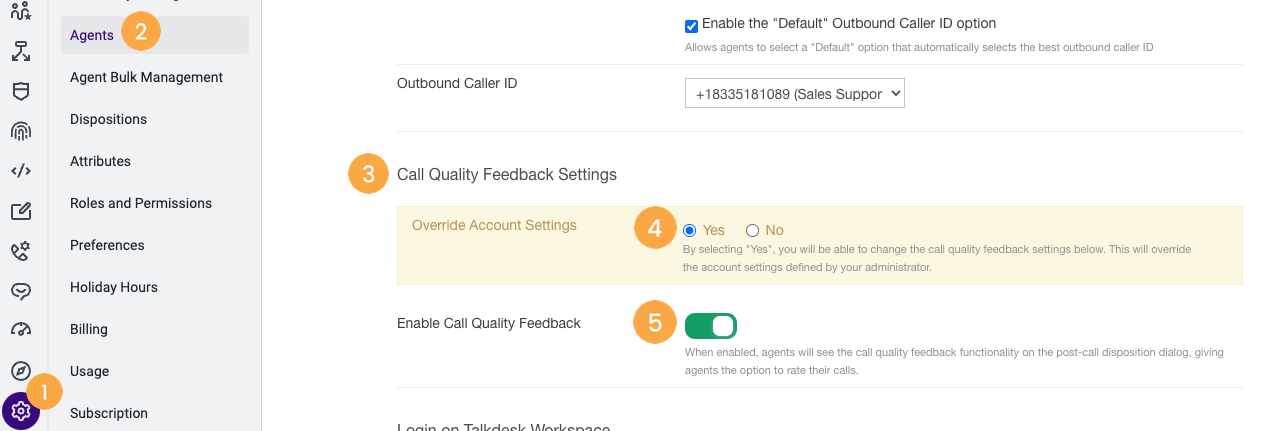The height and width of the screenshot is (431, 1262).
Task: Select Yes for Override Account Settings
Action: click(689, 230)
